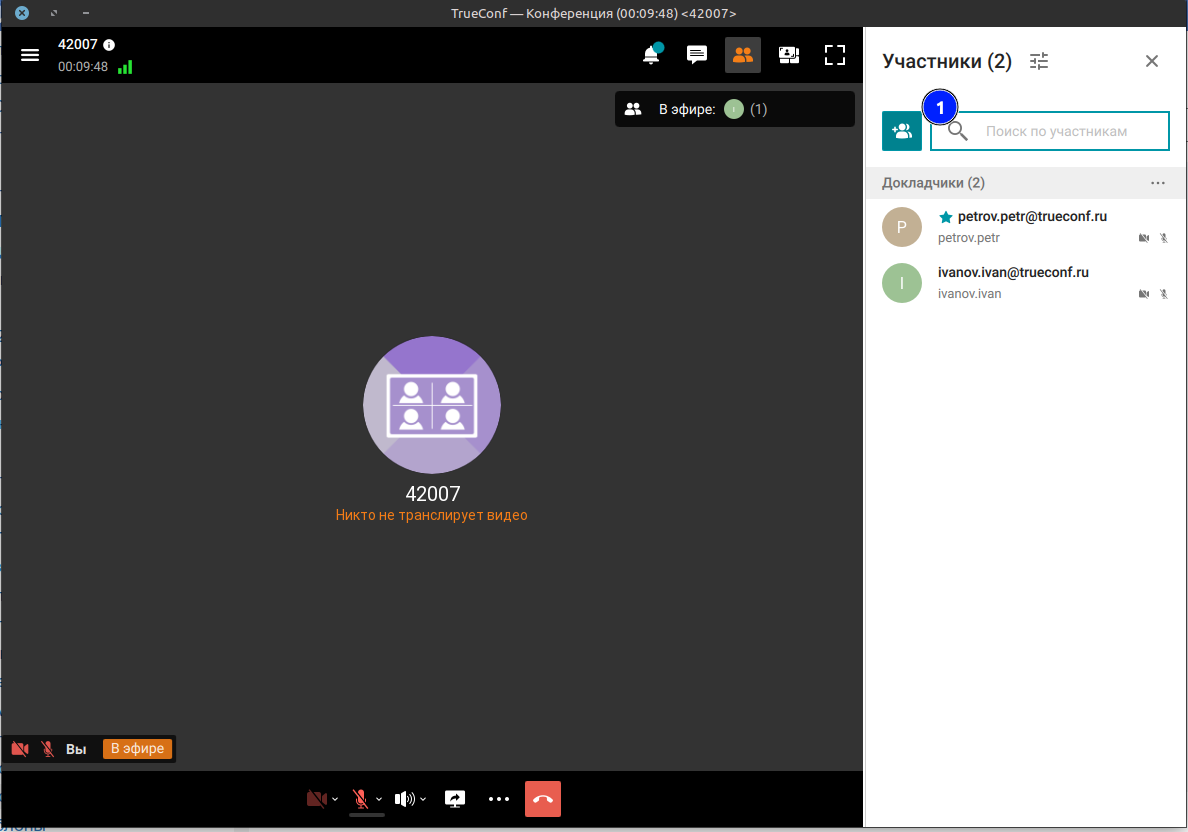
Task: Hang up with the red button
Action: (542, 799)
